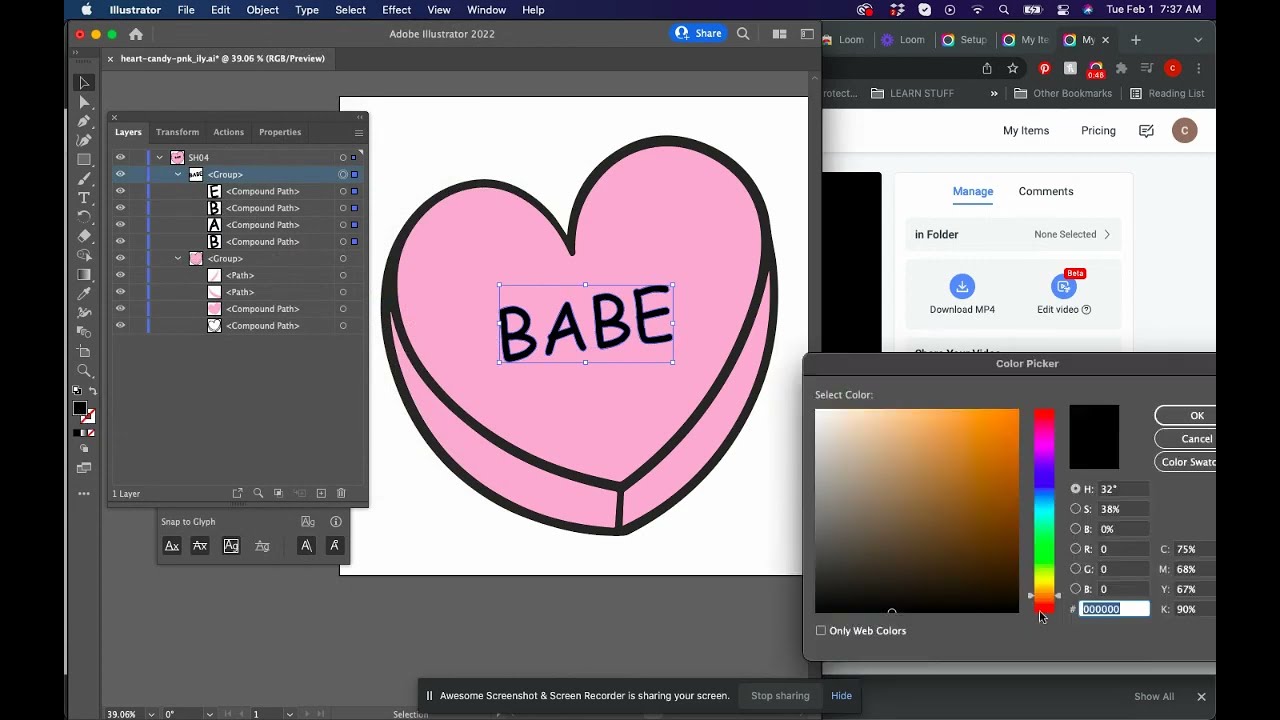The image size is (1280, 720).
Task: Click Illustrator Home icon
Action: coord(136,34)
